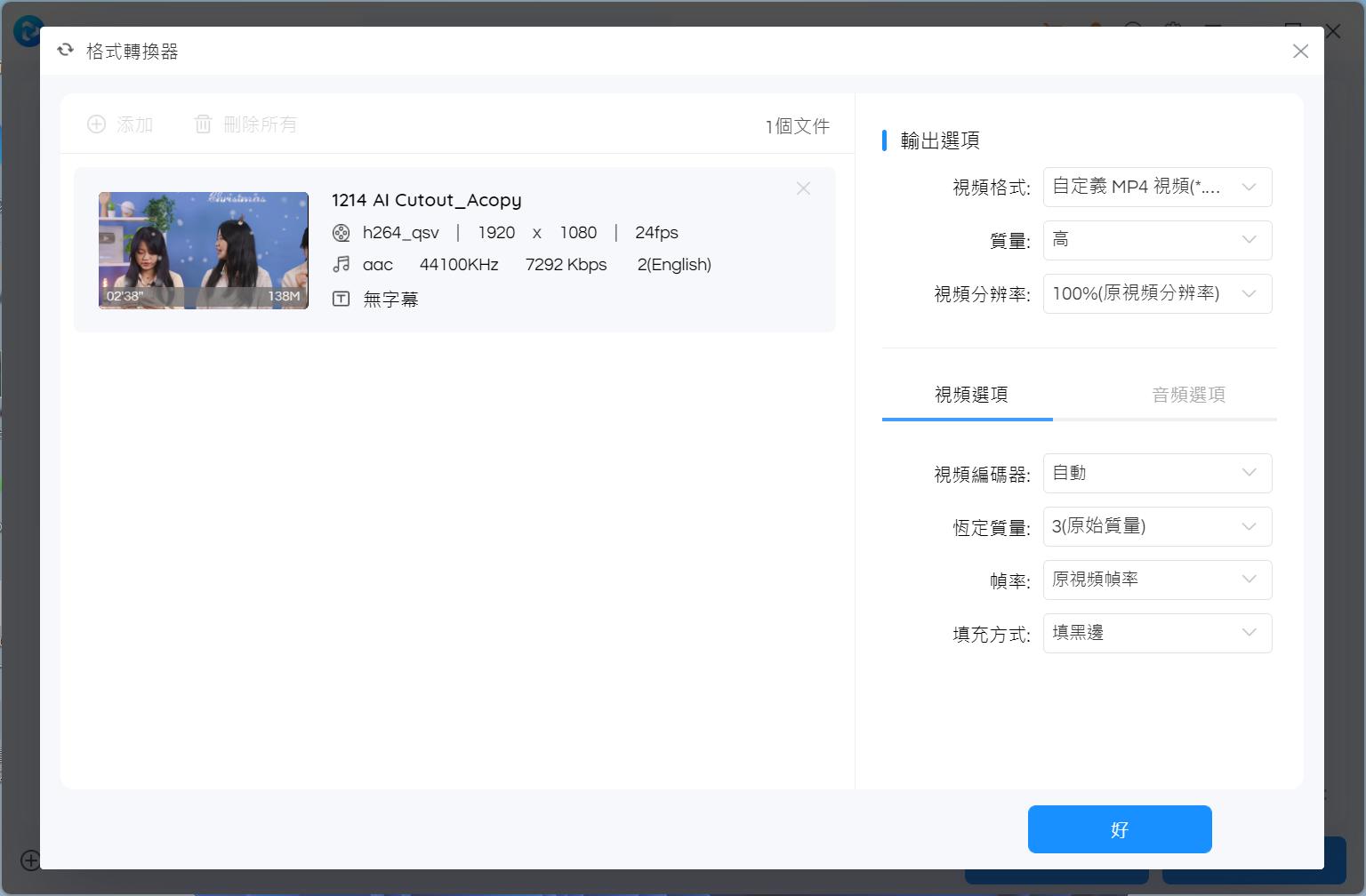This screenshot has height=896, width=1366.
Task: Switch to the 音頻選項 tab
Action: [x=1189, y=394]
